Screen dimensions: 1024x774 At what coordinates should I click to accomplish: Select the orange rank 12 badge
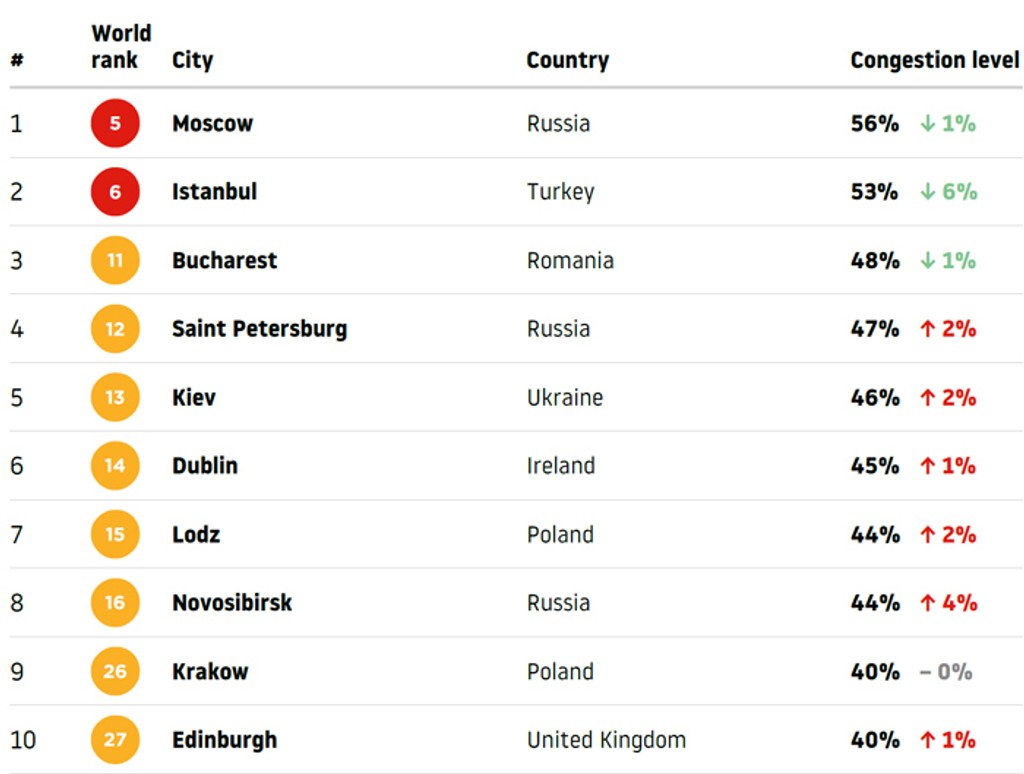pyautogui.click(x=115, y=329)
